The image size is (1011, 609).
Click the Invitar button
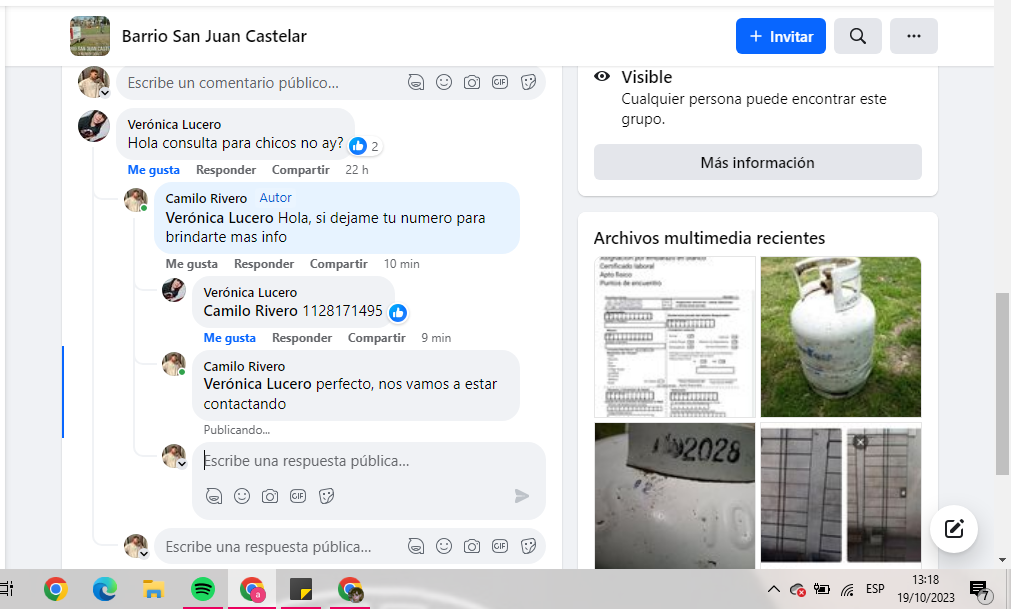click(781, 36)
